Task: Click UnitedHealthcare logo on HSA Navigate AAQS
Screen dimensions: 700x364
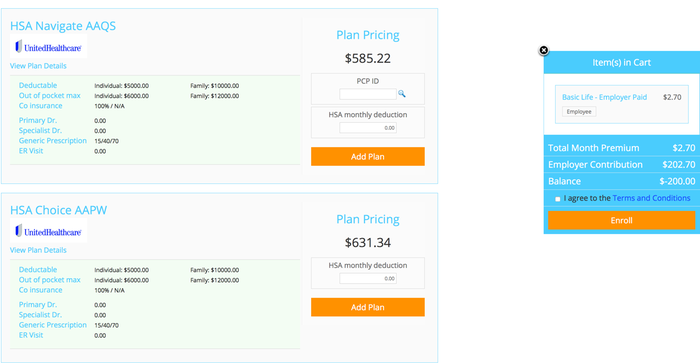Action: coord(48,47)
